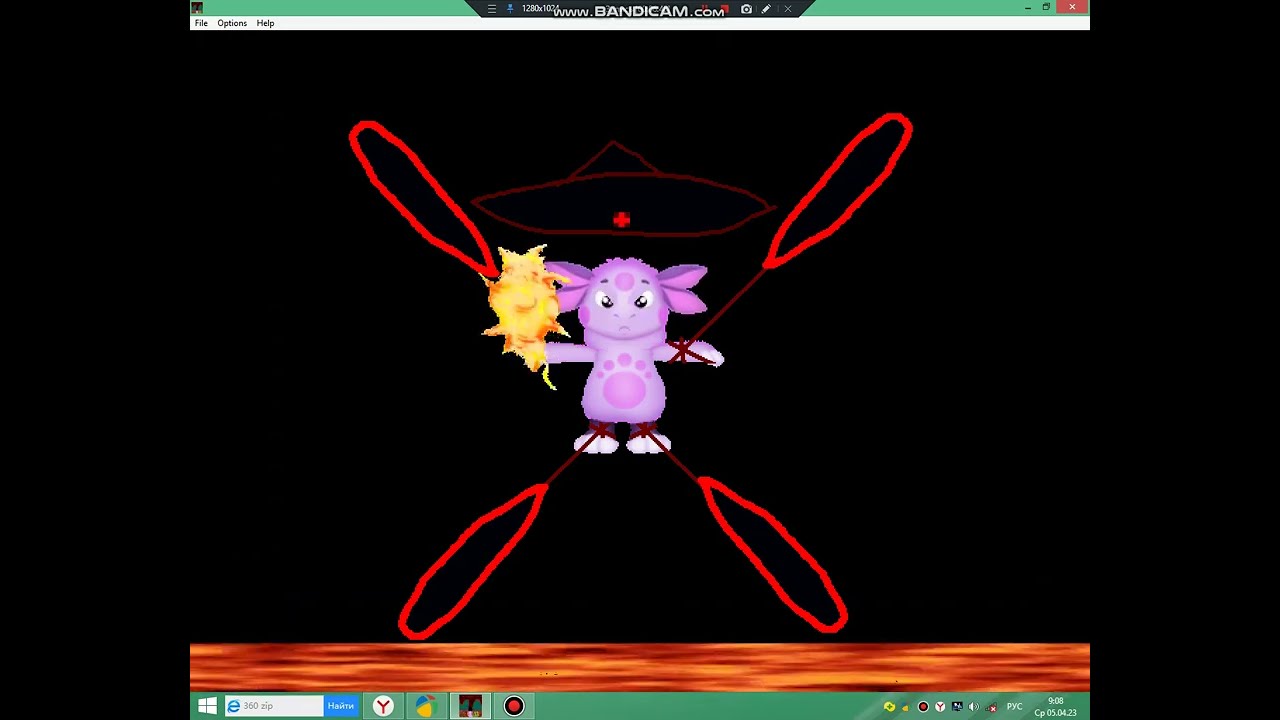1280x720 pixels.
Task: Open the Help menu
Action: tap(265, 23)
